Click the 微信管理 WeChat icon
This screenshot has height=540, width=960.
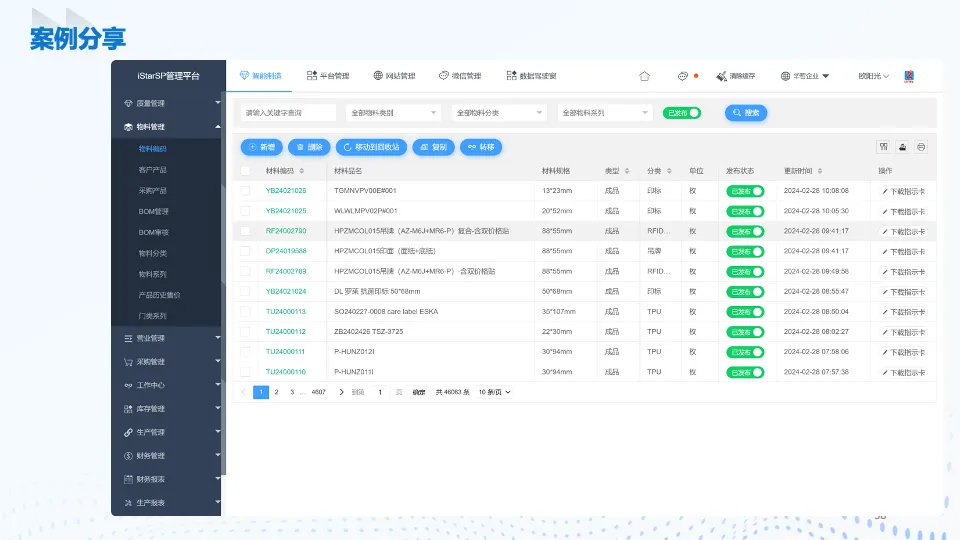tap(444, 75)
